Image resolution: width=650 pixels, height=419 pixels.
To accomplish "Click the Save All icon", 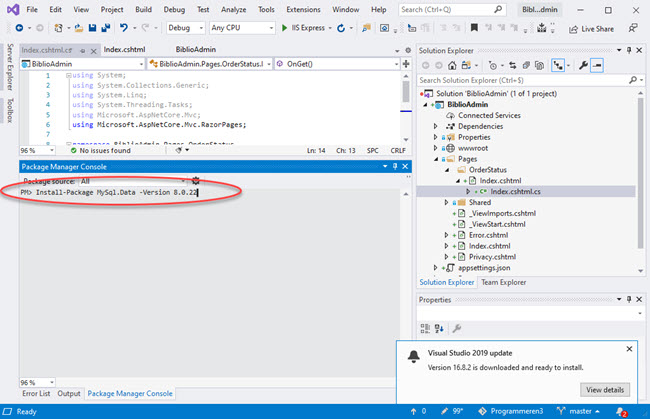I will (106, 28).
